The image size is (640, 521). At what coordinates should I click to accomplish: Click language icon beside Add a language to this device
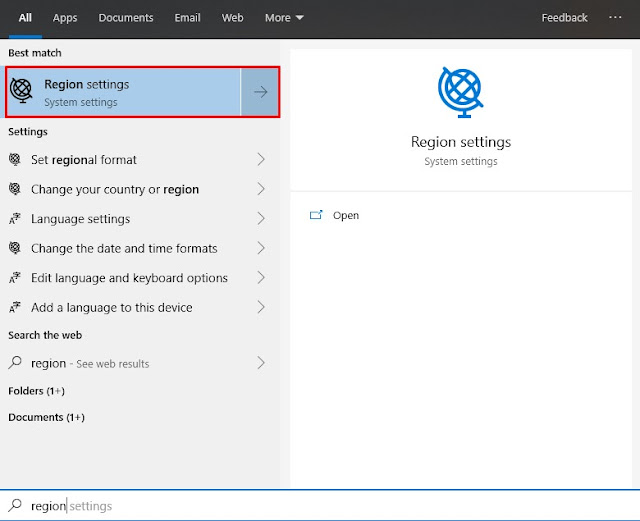coord(15,307)
